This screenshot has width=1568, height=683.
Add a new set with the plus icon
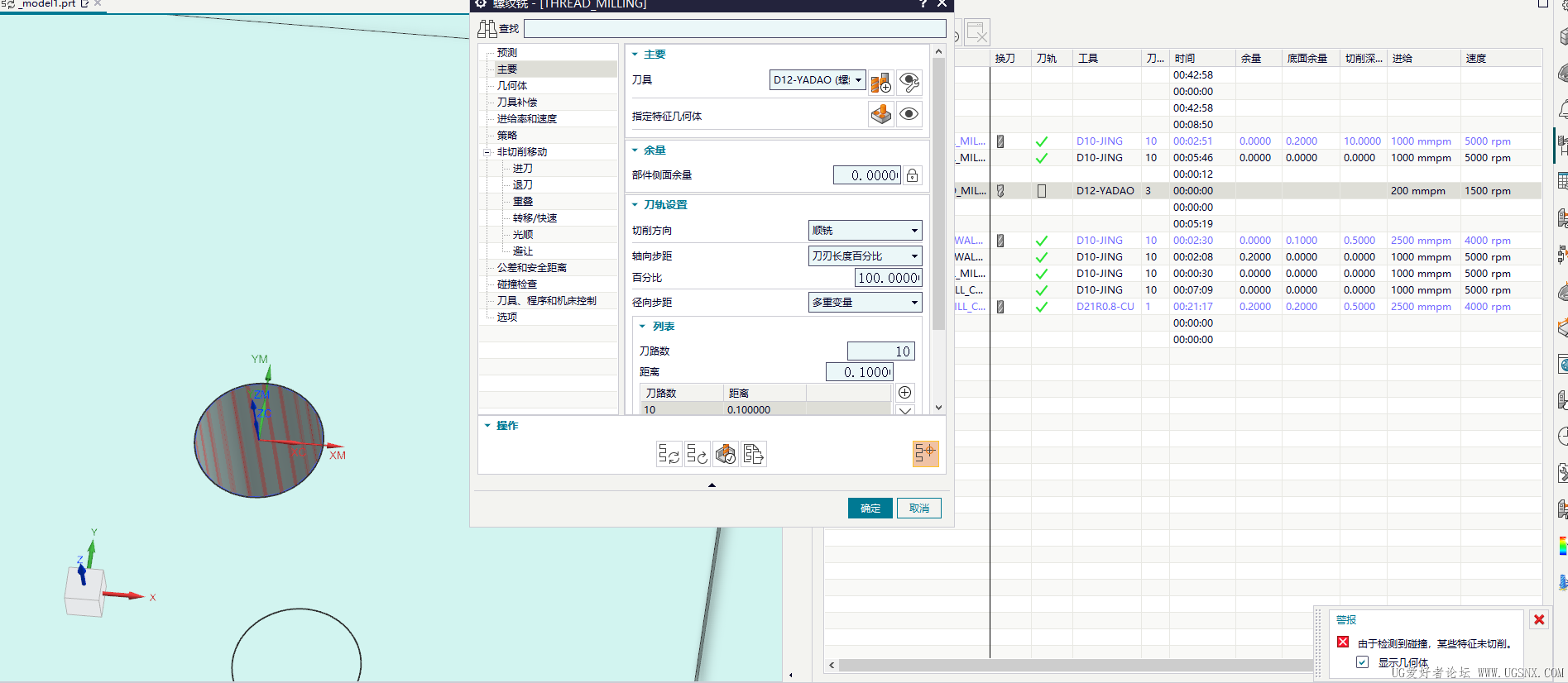pos(905,393)
